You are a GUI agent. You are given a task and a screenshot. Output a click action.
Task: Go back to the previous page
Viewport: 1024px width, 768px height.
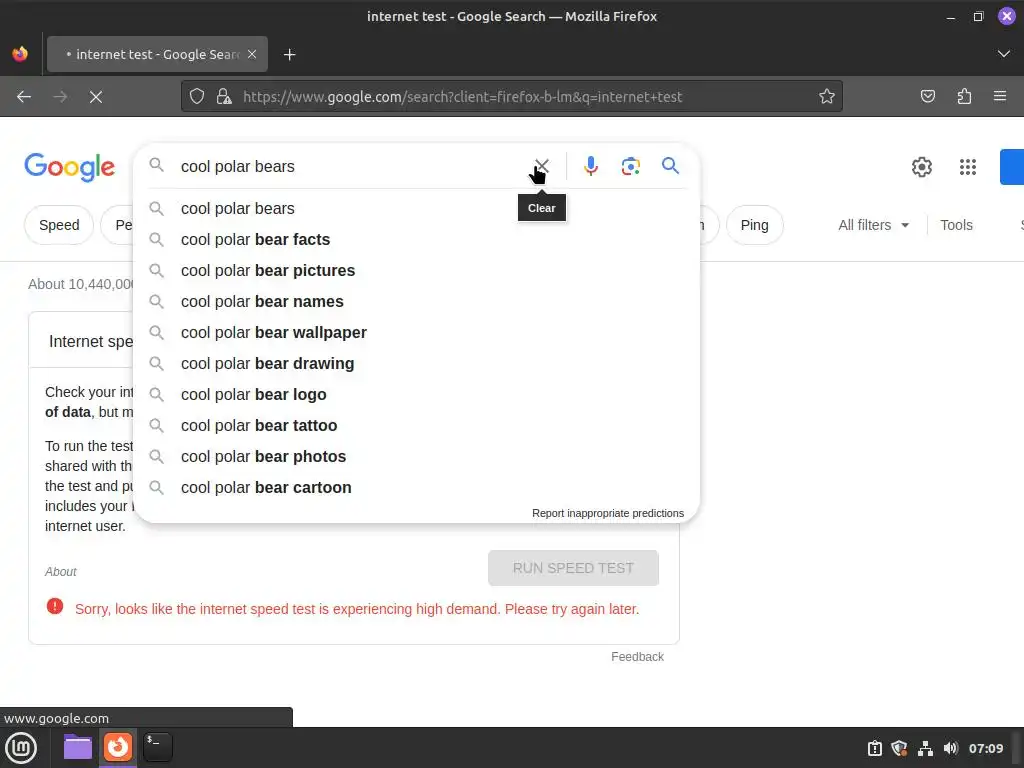[x=24, y=97]
